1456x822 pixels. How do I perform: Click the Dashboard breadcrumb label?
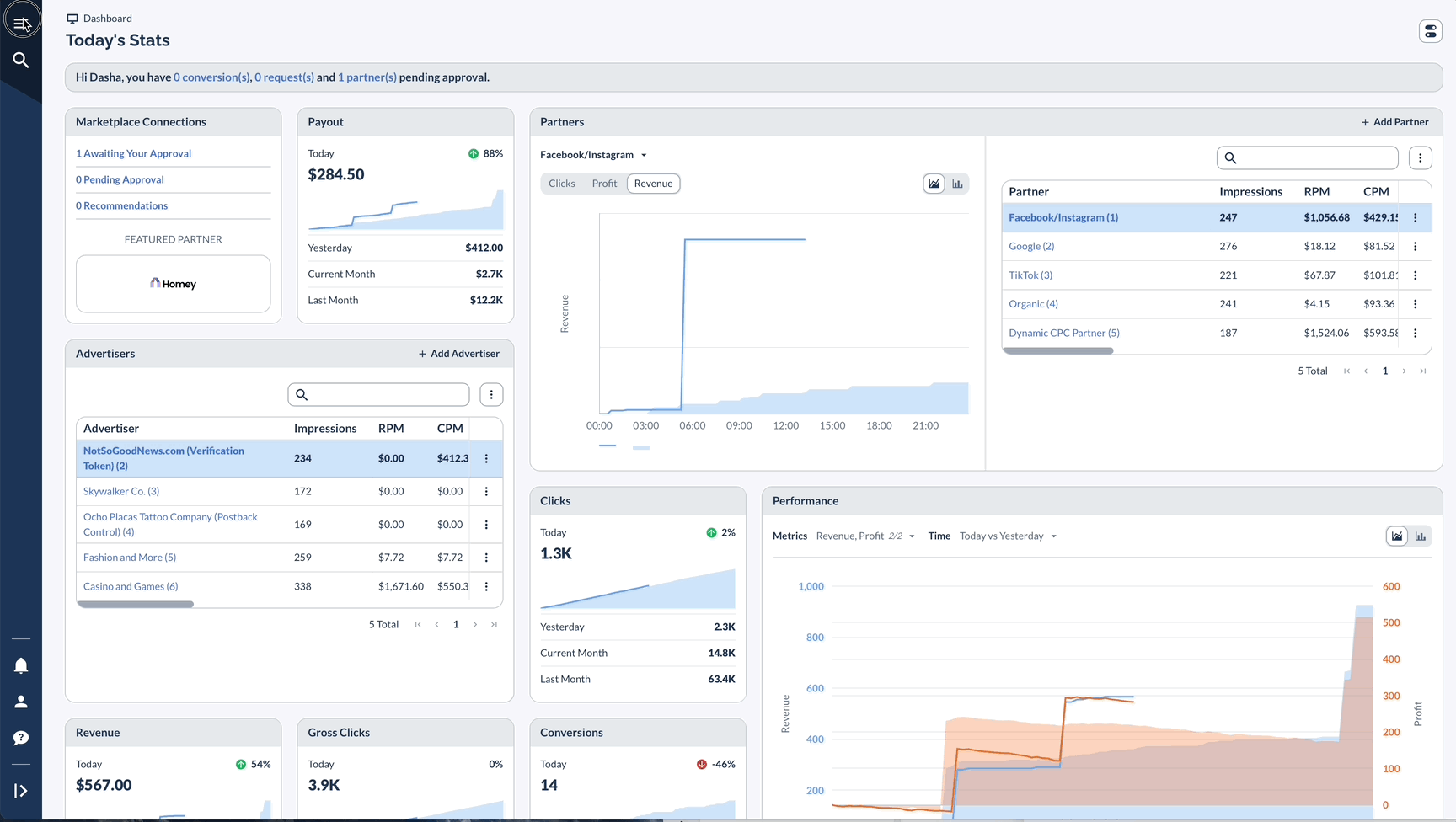[x=107, y=18]
